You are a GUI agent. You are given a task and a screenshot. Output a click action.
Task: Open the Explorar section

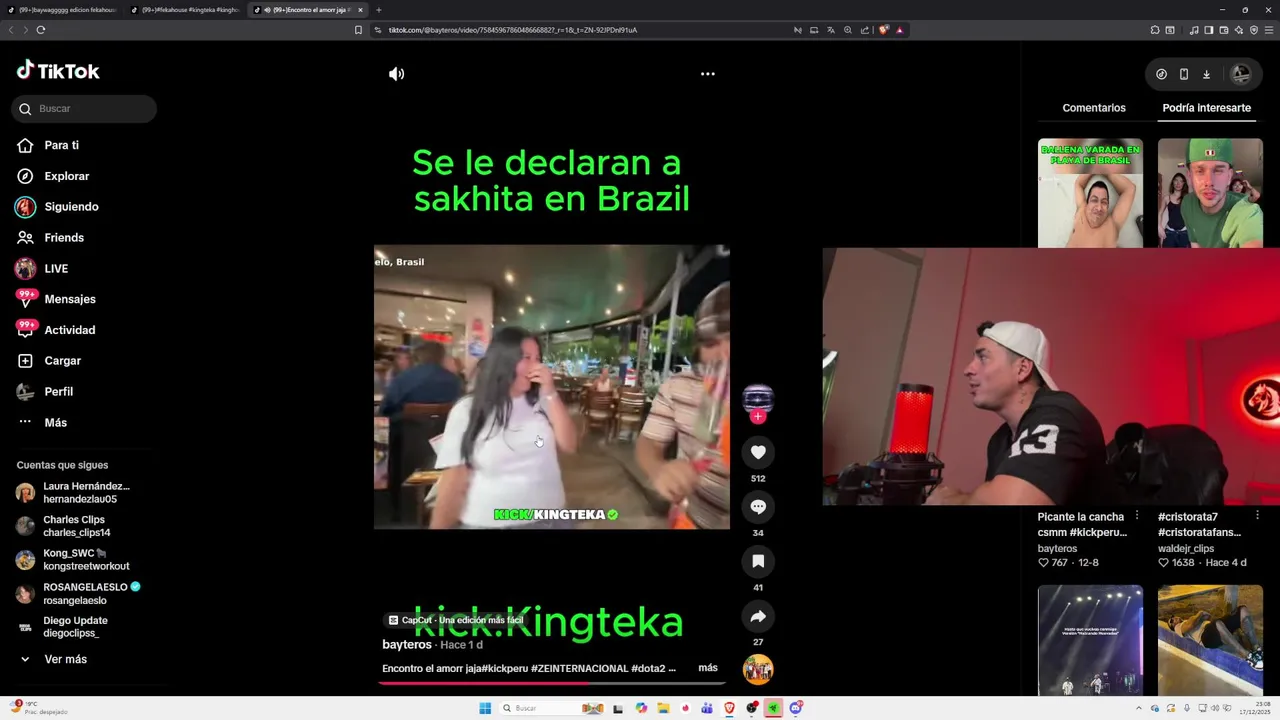tap(66, 176)
